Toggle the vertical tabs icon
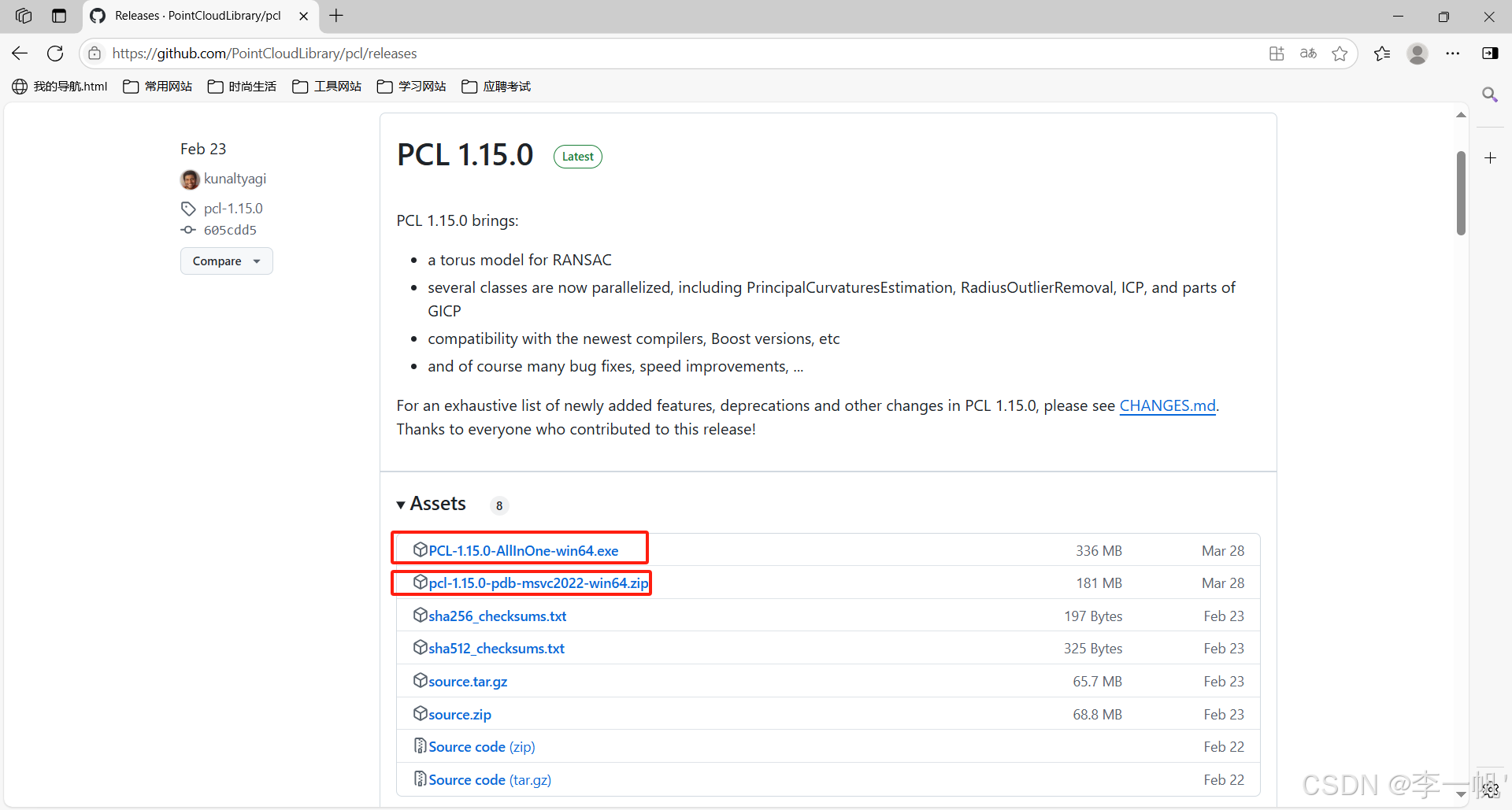The height and width of the screenshot is (810, 1512). tap(59, 16)
